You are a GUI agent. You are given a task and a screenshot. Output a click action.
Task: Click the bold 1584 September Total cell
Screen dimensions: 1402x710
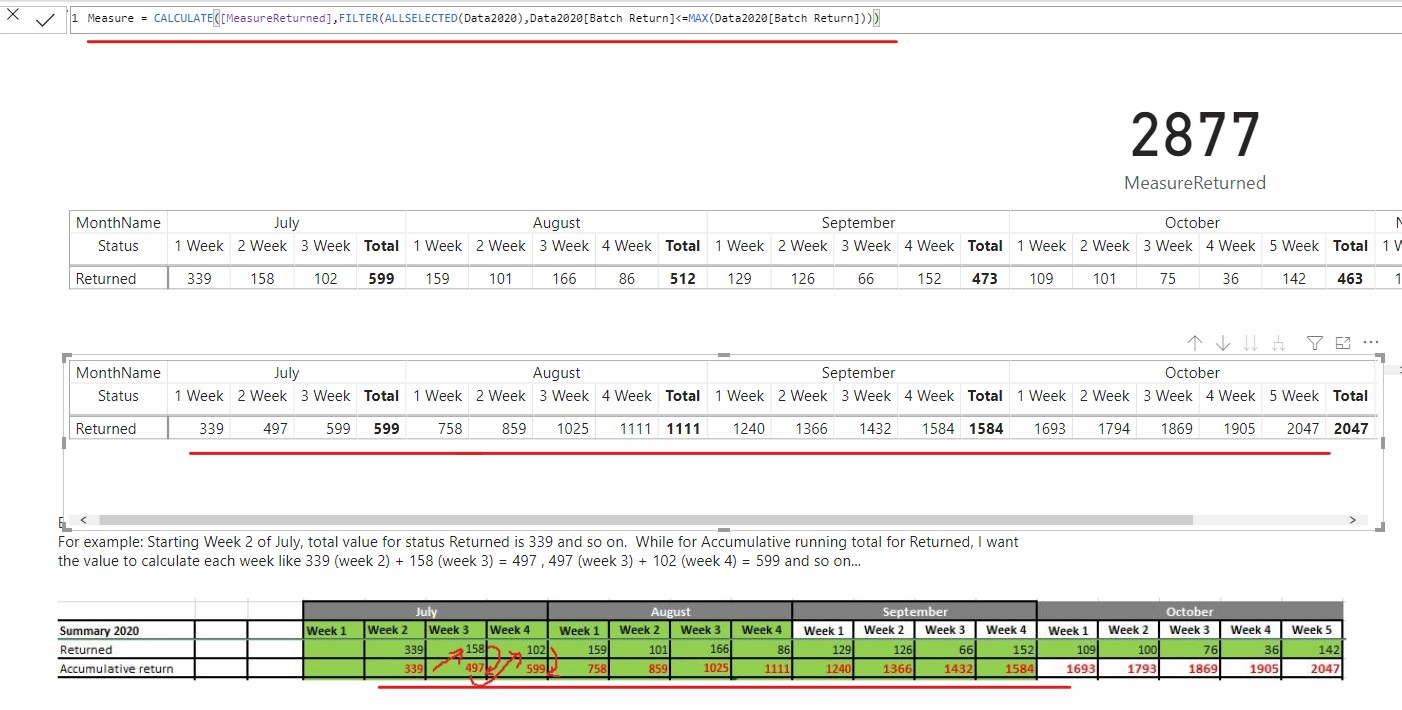[985, 429]
